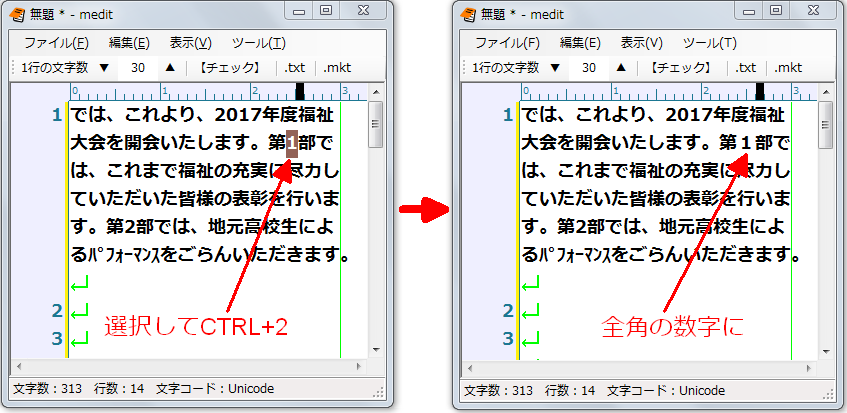Maximize the left medit window

[x=326, y=10]
